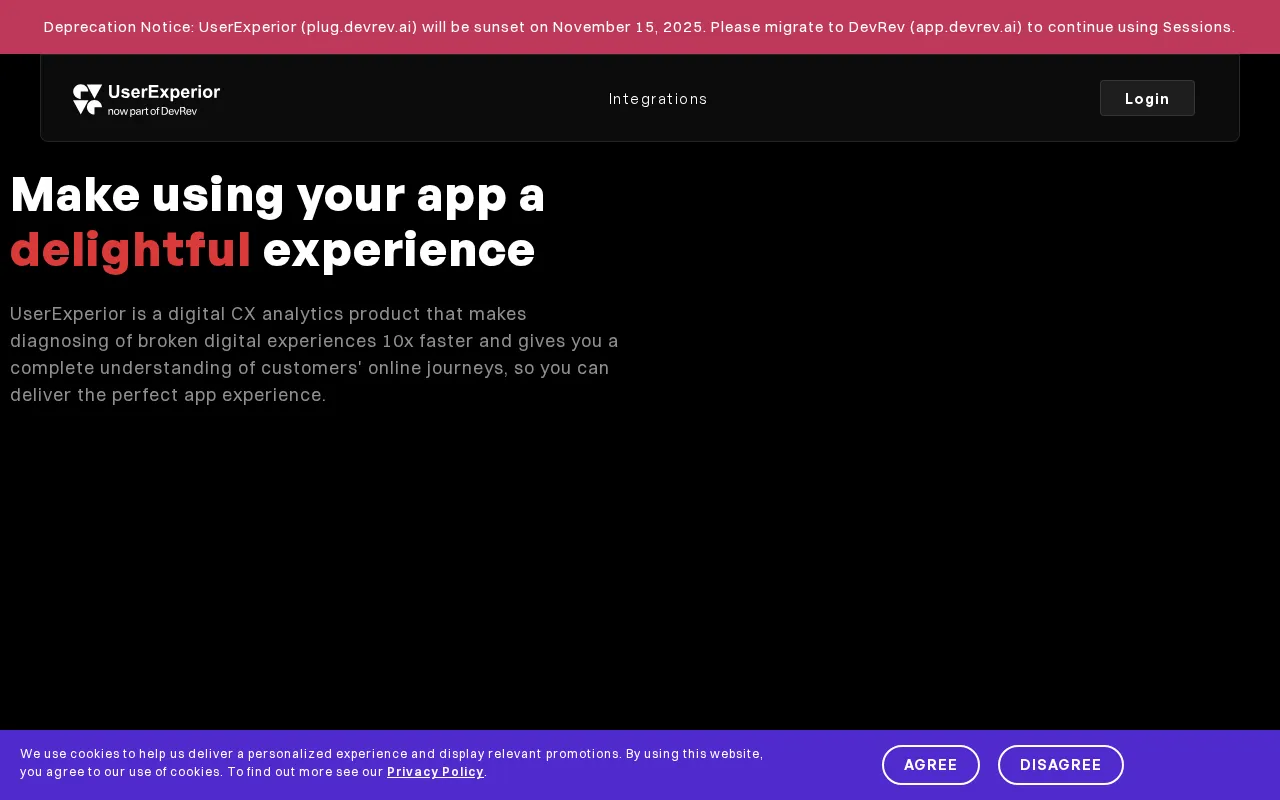Click the UserExperior product description paragraph
This screenshot has height=800, width=1280.
point(315,354)
